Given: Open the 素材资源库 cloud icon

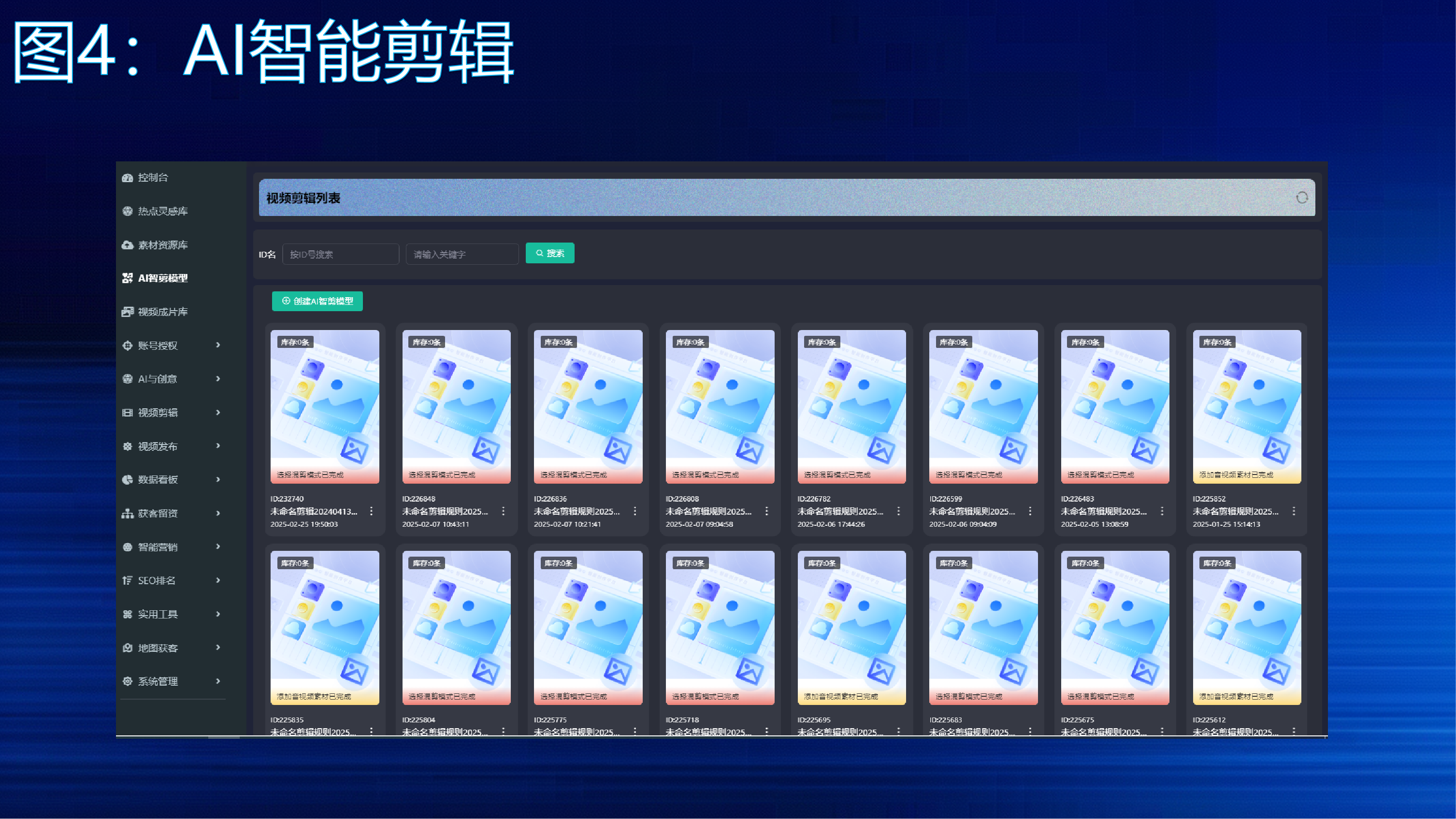Looking at the screenshot, I should click(127, 245).
